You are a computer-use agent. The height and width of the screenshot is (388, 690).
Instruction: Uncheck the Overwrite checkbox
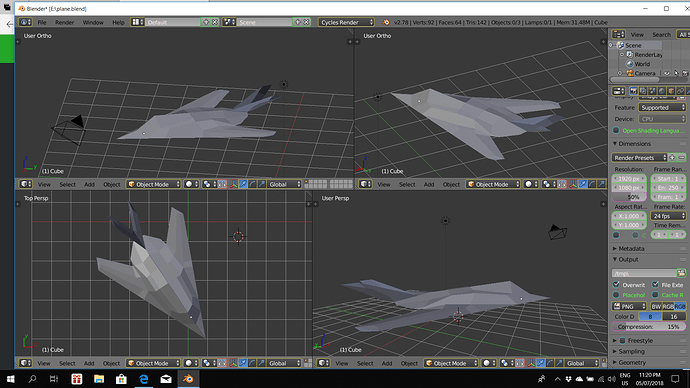tap(616, 285)
